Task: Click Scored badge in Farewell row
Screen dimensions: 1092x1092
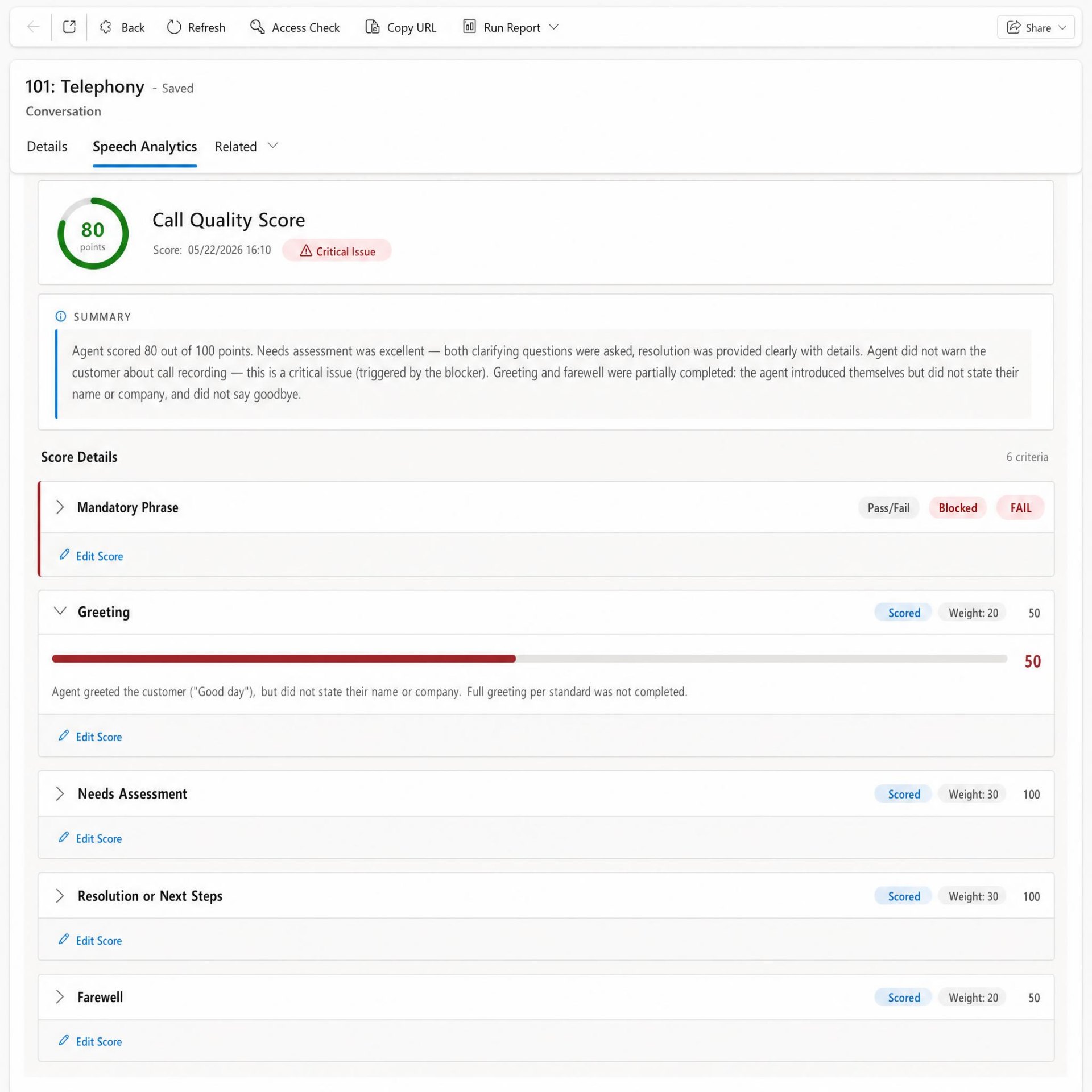Action: (x=903, y=998)
